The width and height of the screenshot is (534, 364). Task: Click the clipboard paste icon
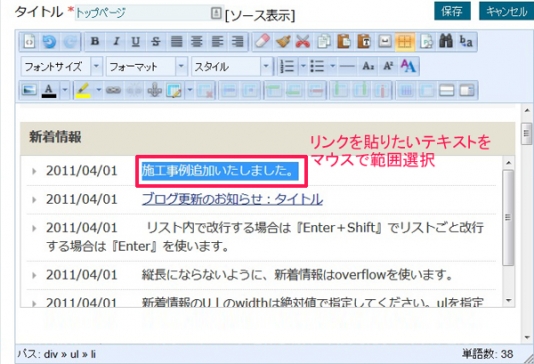(344, 42)
